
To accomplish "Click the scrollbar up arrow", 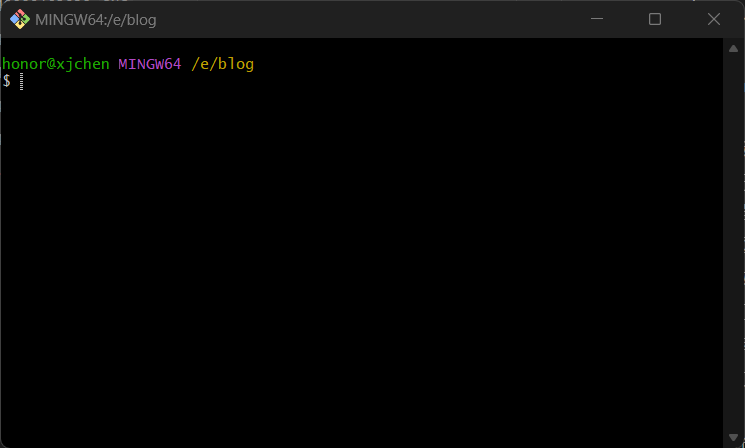I will 733,48.
